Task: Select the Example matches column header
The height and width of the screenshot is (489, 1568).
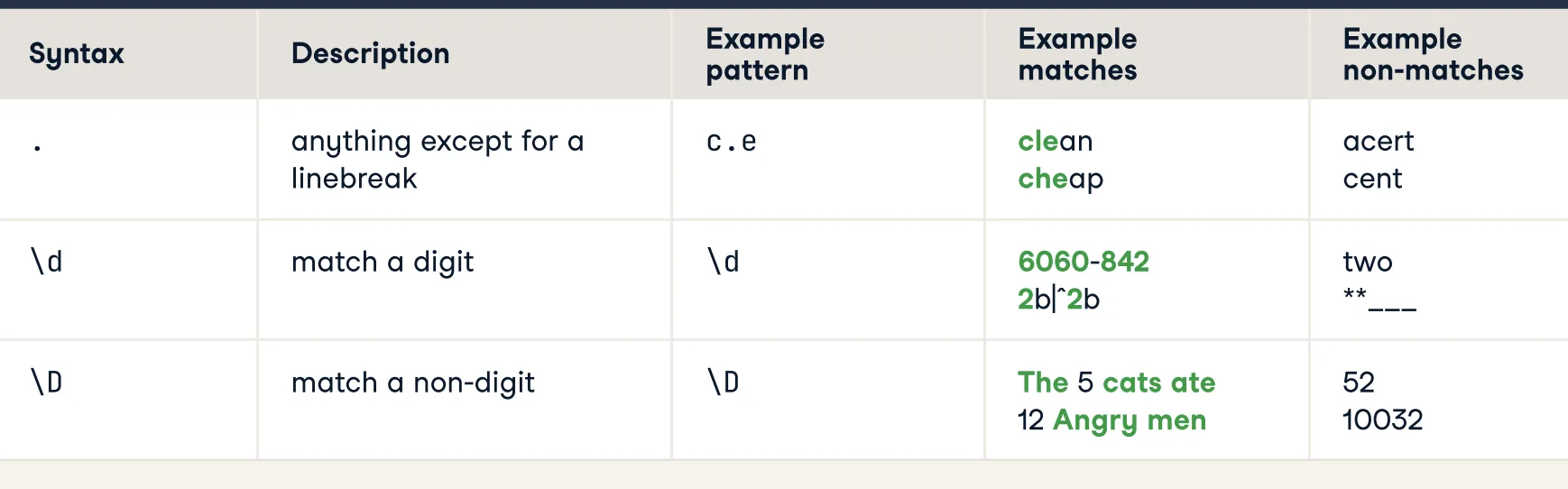Action: pyautogui.click(x=1077, y=54)
